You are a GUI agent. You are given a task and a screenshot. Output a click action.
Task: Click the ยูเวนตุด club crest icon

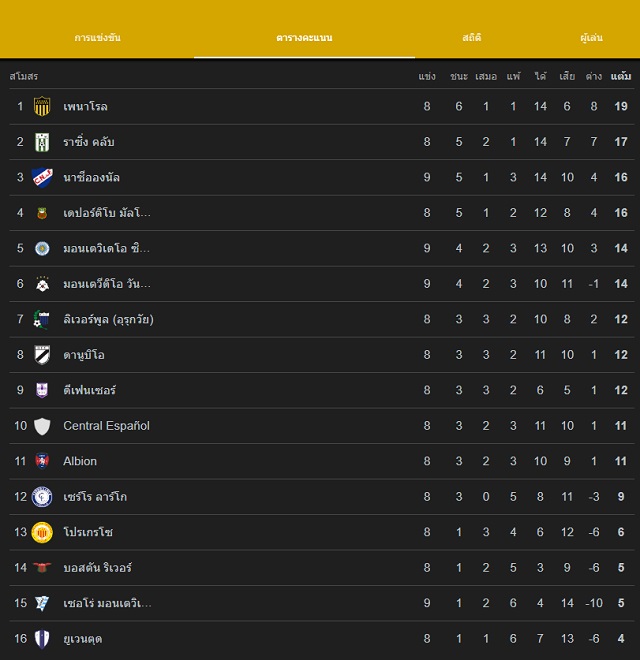tap(42, 639)
